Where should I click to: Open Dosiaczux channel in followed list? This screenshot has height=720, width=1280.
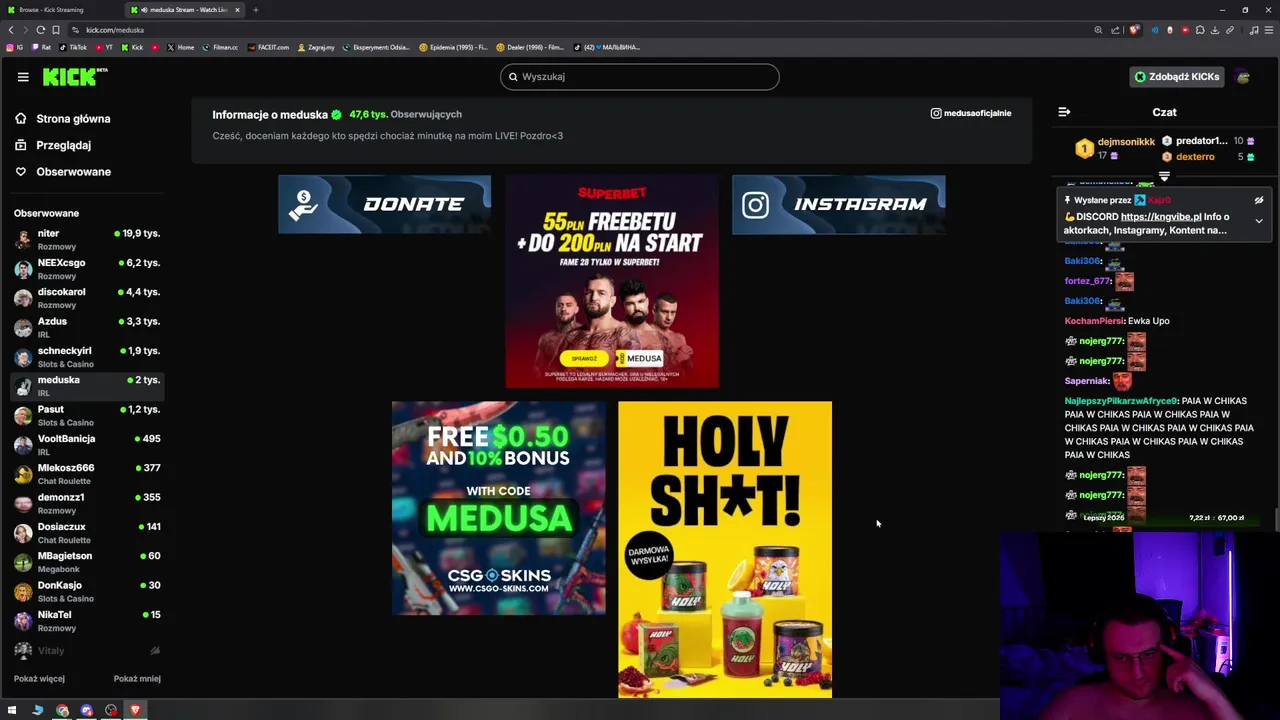tap(87, 533)
